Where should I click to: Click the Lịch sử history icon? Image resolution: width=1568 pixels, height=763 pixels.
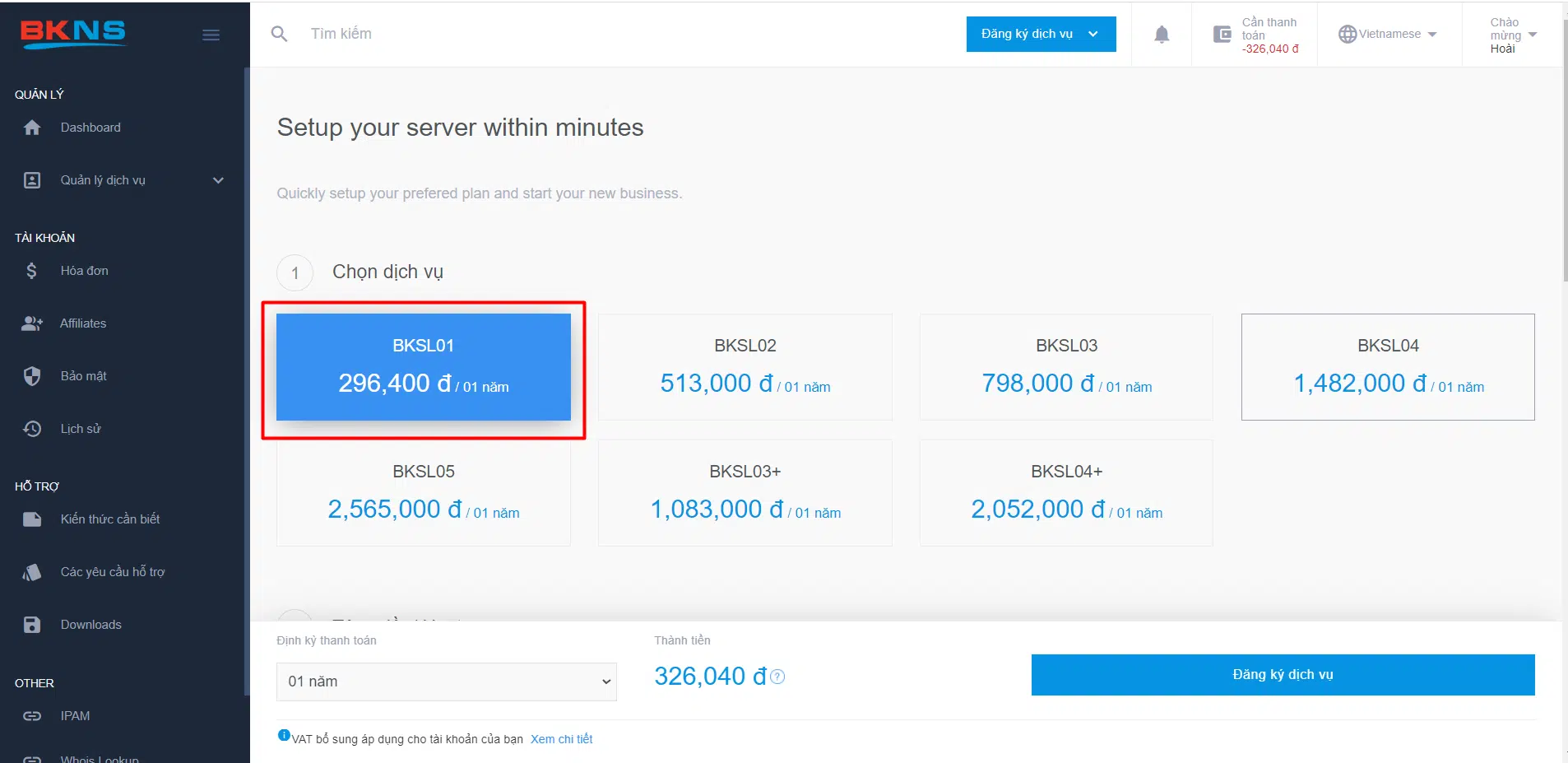32,429
